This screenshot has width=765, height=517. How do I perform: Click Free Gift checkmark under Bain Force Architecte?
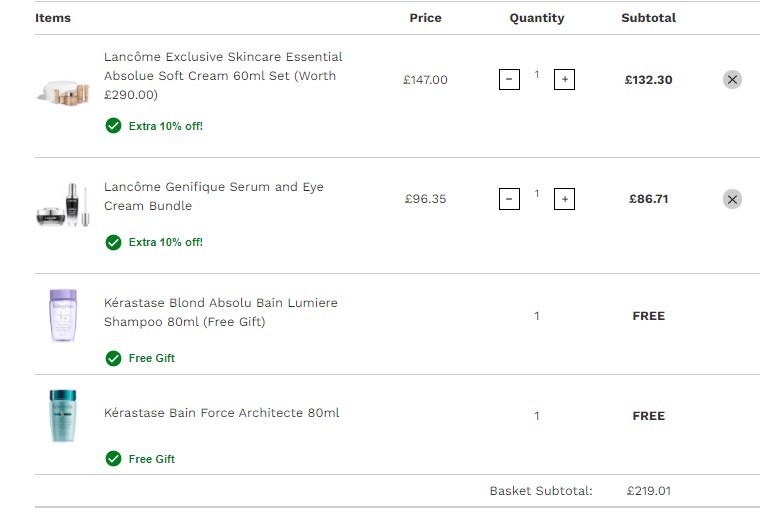(113, 458)
